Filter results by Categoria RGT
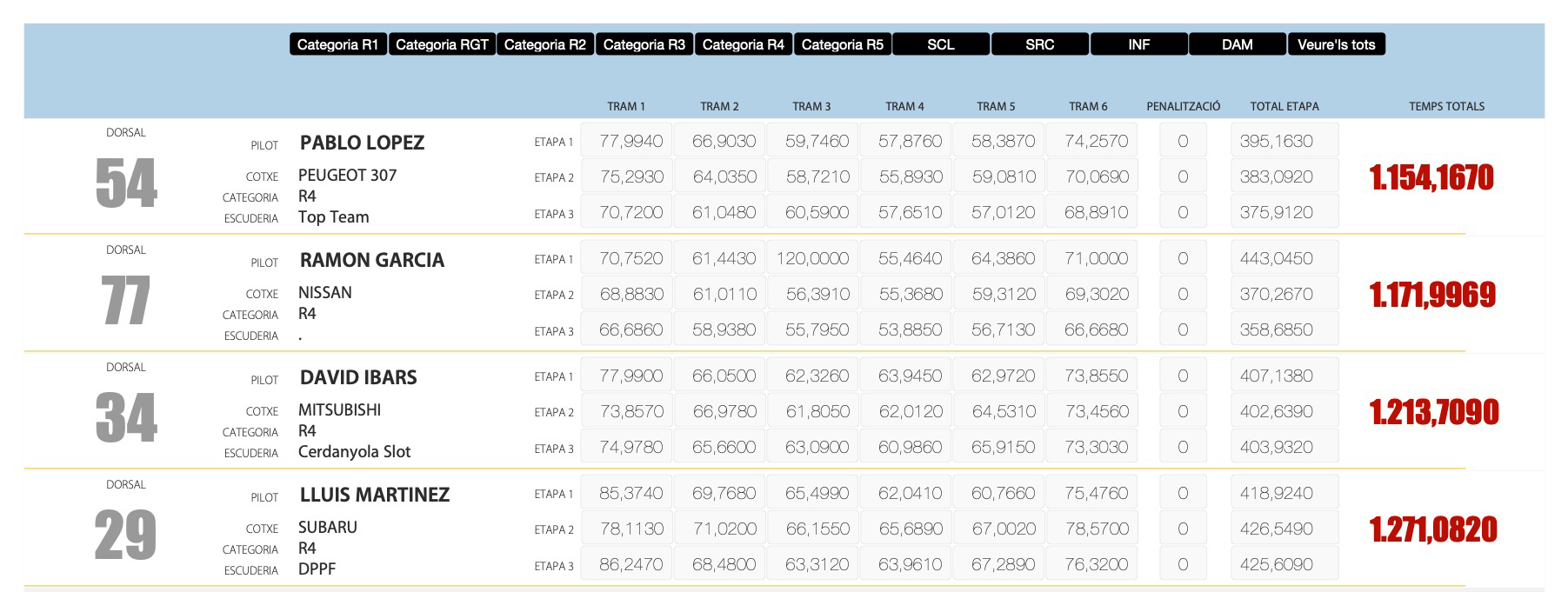The width and height of the screenshot is (1568, 592). [x=442, y=44]
